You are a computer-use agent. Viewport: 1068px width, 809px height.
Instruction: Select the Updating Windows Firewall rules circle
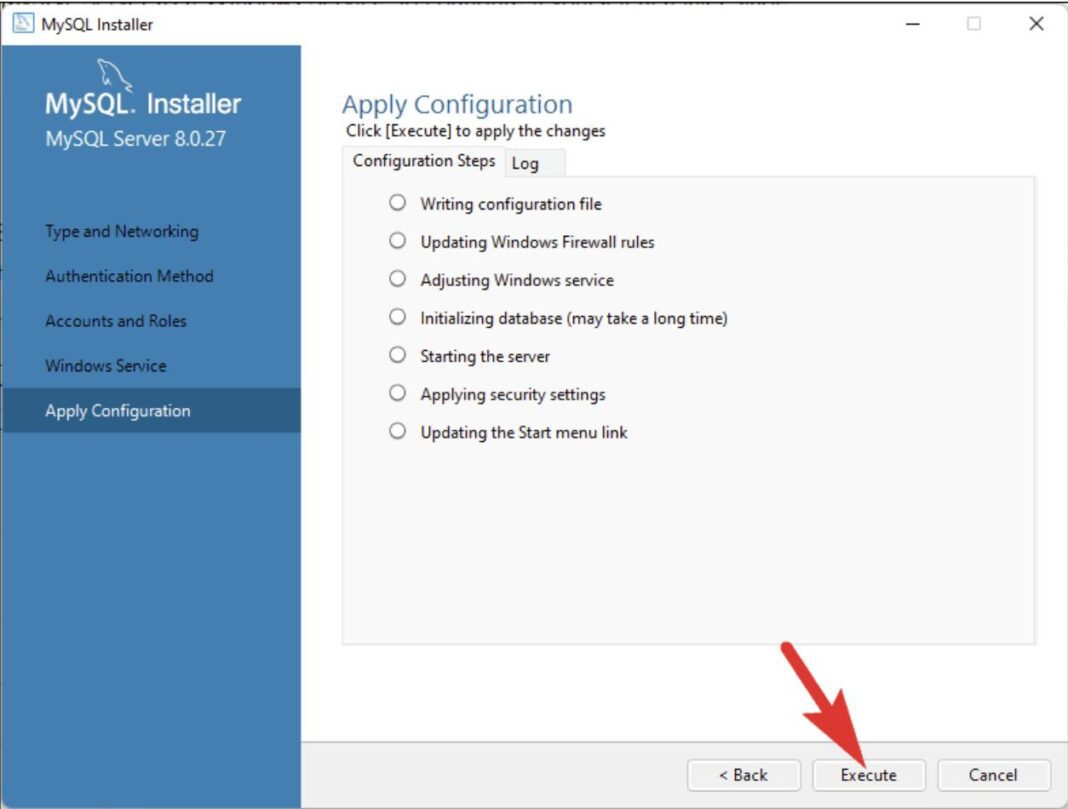(398, 241)
